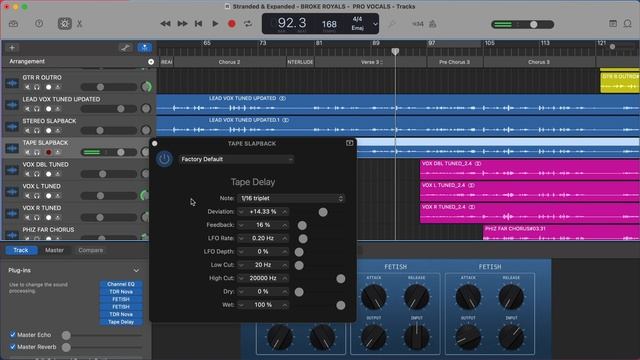
Task: Open the Loop Browser icon
Action: click(628, 24)
